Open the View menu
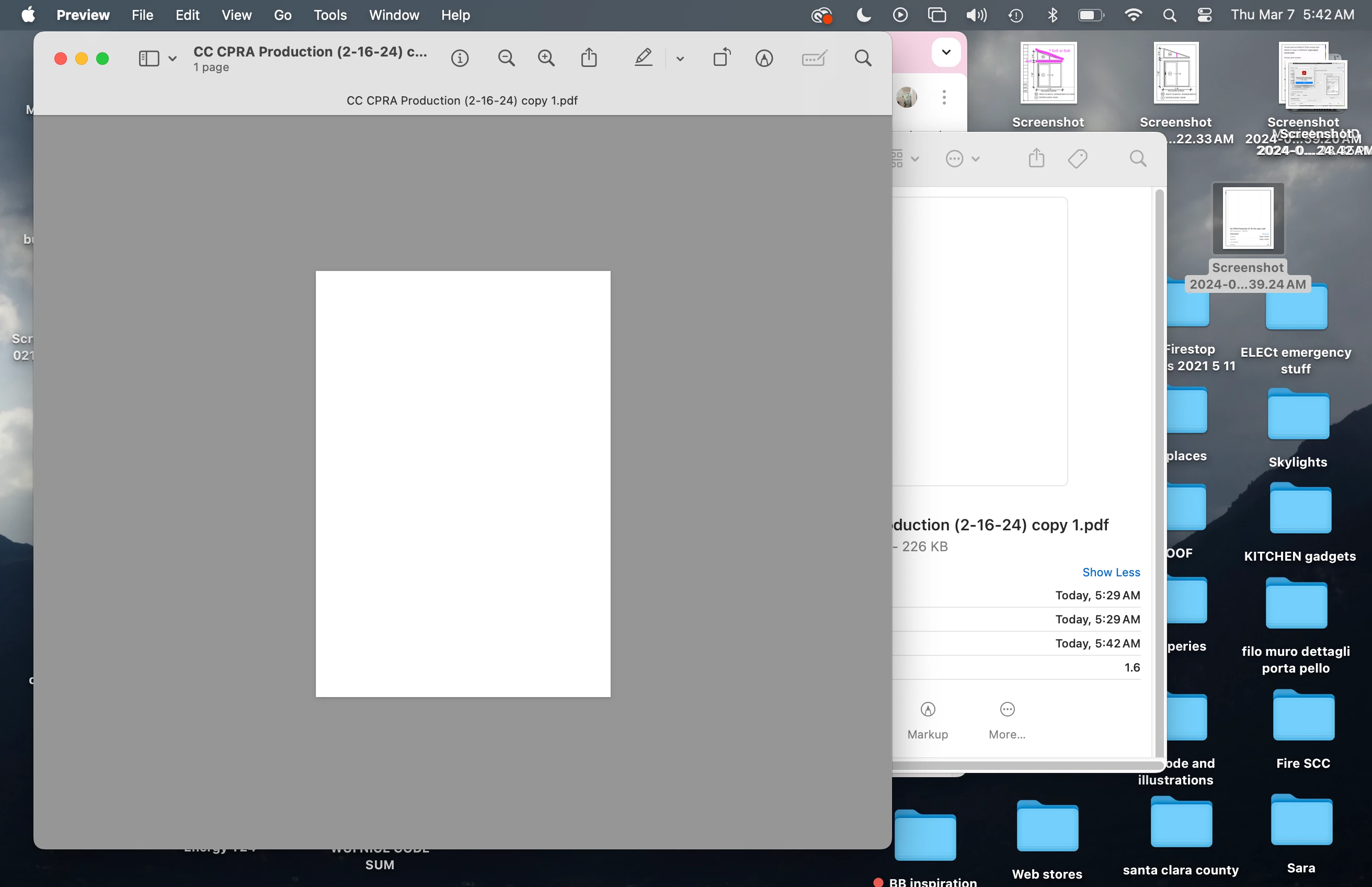This screenshot has width=1372, height=887. point(237,15)
